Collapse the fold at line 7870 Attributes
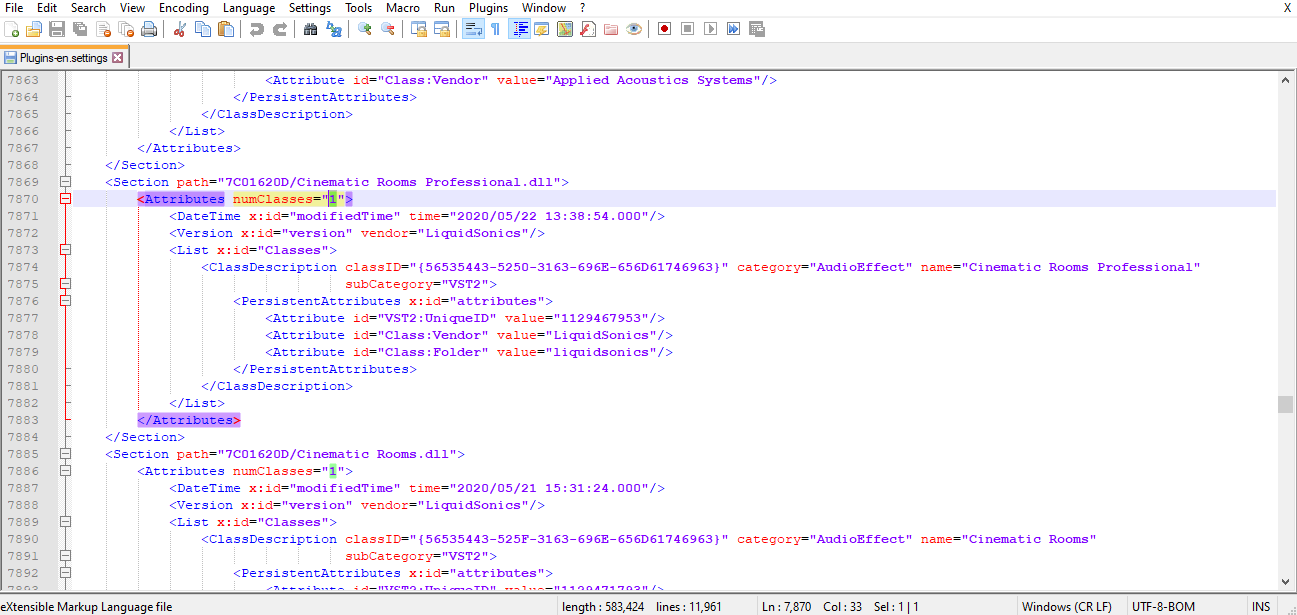This screenshot has height=615, width=1297. (66, 199)
